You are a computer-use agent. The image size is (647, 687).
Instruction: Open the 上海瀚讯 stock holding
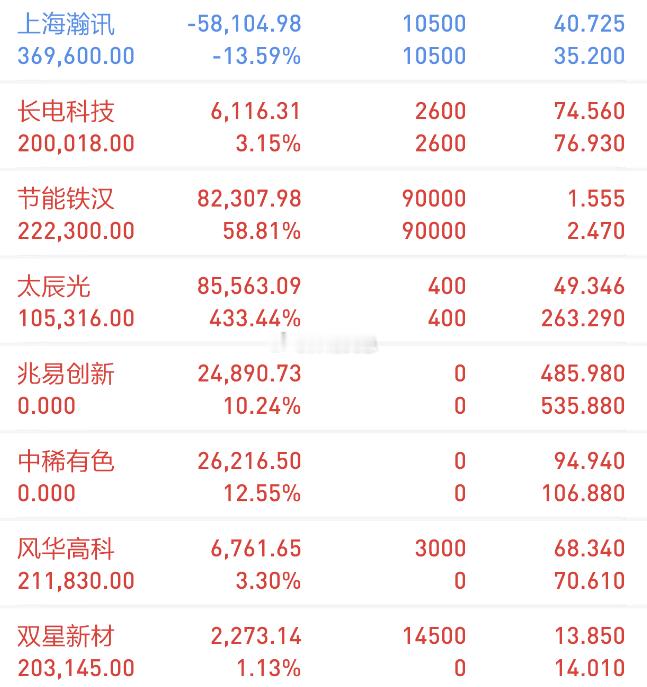[323, 40]
